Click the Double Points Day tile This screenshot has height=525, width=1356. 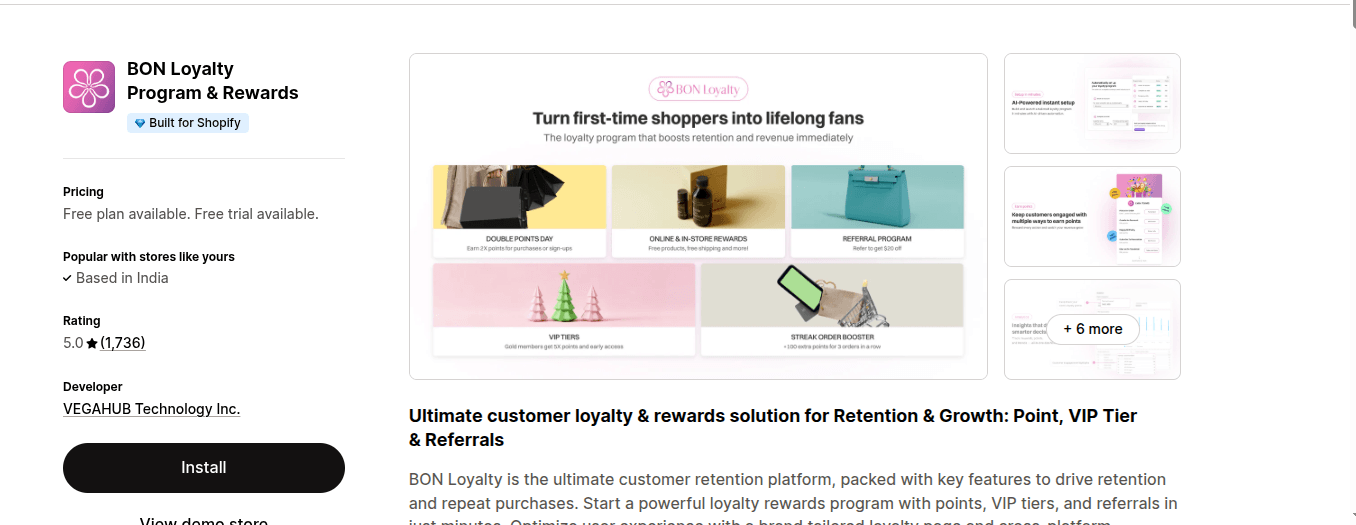[x=519, y=210]
